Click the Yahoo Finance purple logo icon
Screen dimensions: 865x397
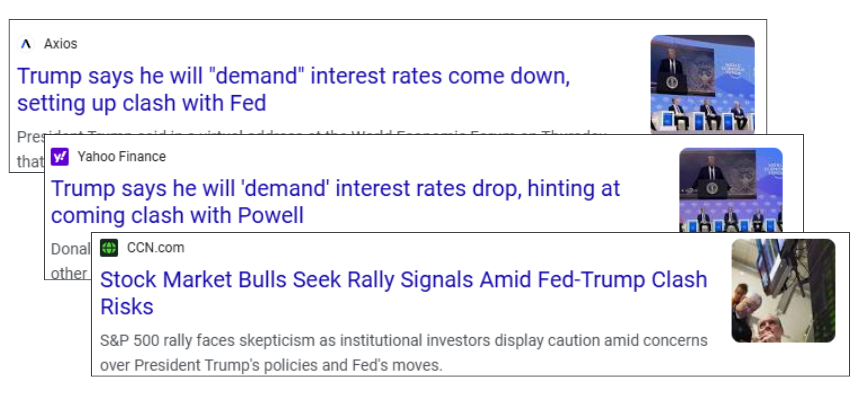coord(60,157)
